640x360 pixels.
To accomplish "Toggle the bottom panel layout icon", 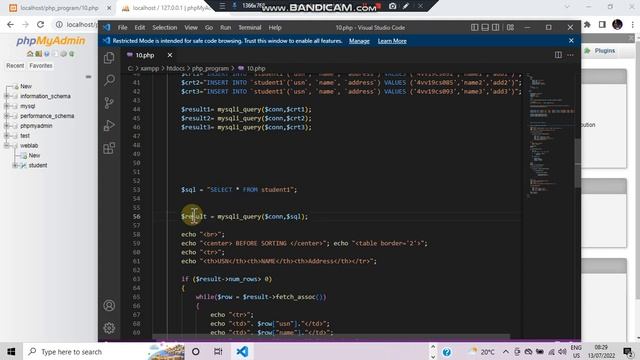I will click(485, 27).
